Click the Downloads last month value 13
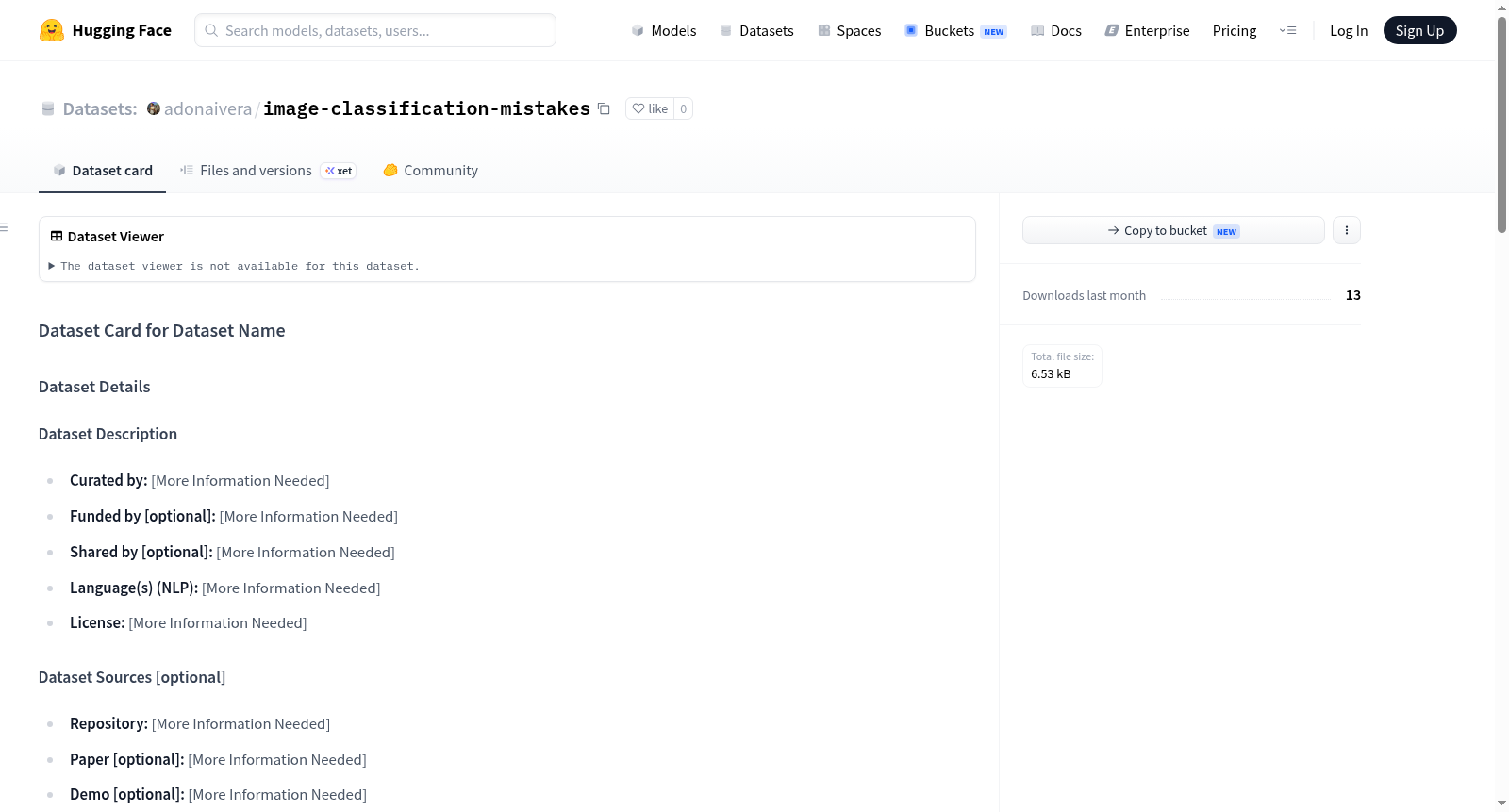Image resolution: width=1509 pixels, height=812 pixels. pyautogui.click(x=1353, y=295)
